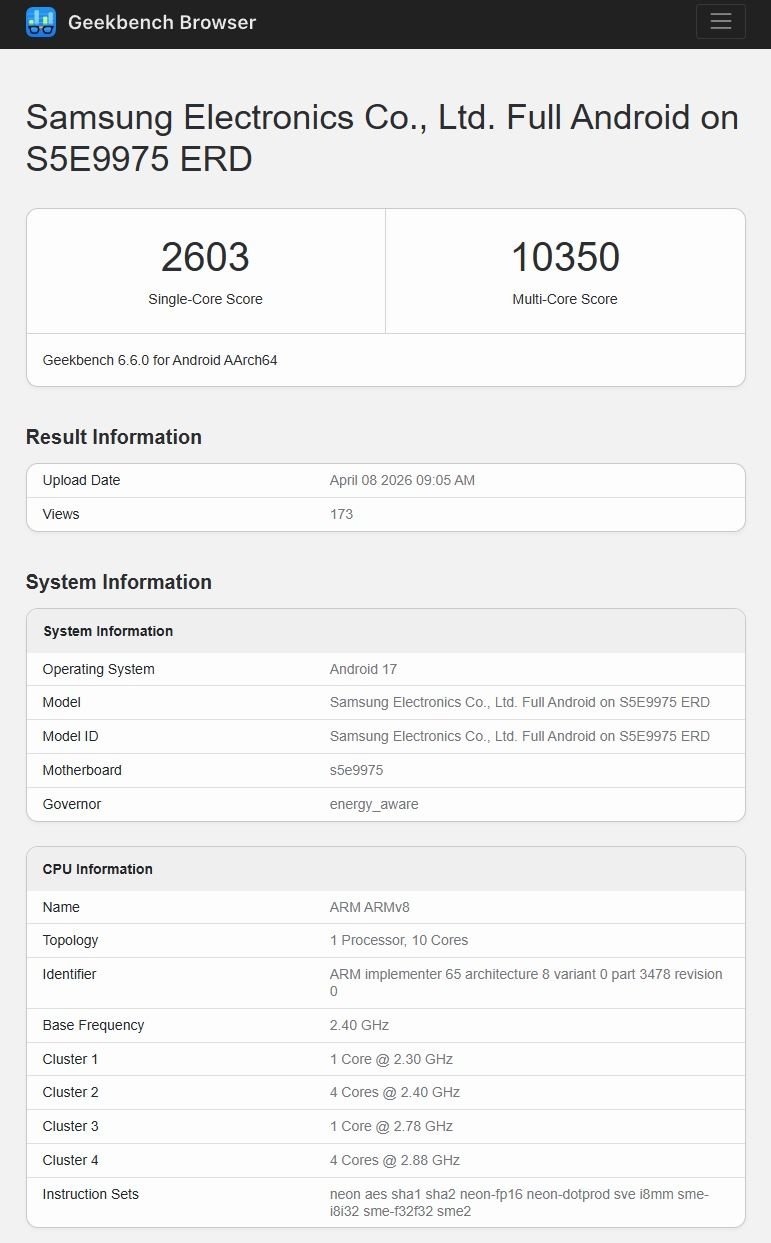Click the page title mentioning S5E9975 ERD
Screen dimensions: 771x1243
click(x=381, y=138)
